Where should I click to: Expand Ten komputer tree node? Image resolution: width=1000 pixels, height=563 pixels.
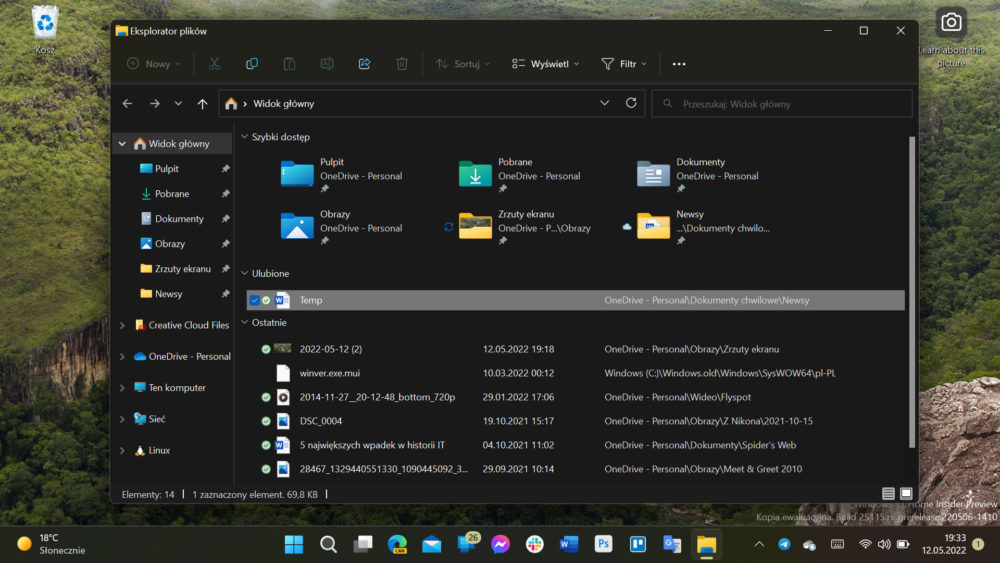122,388
